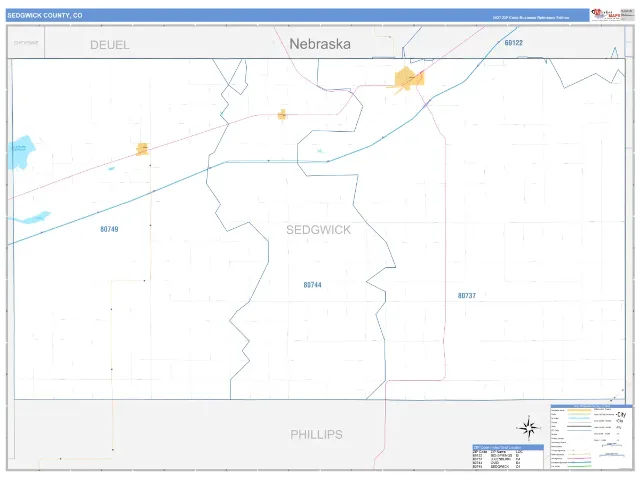This screenshot has height=480, width=640.
Task: Click the map legend title bar
Action: [x=591, y=406]
